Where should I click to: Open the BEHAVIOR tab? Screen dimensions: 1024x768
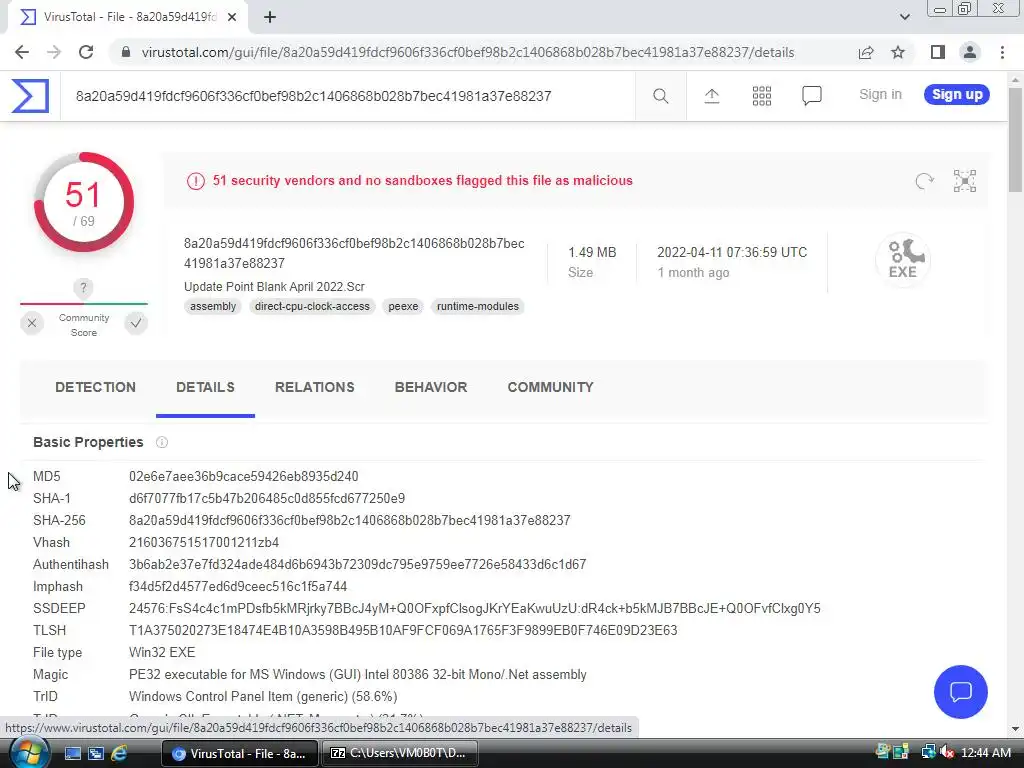pos(431,387)
